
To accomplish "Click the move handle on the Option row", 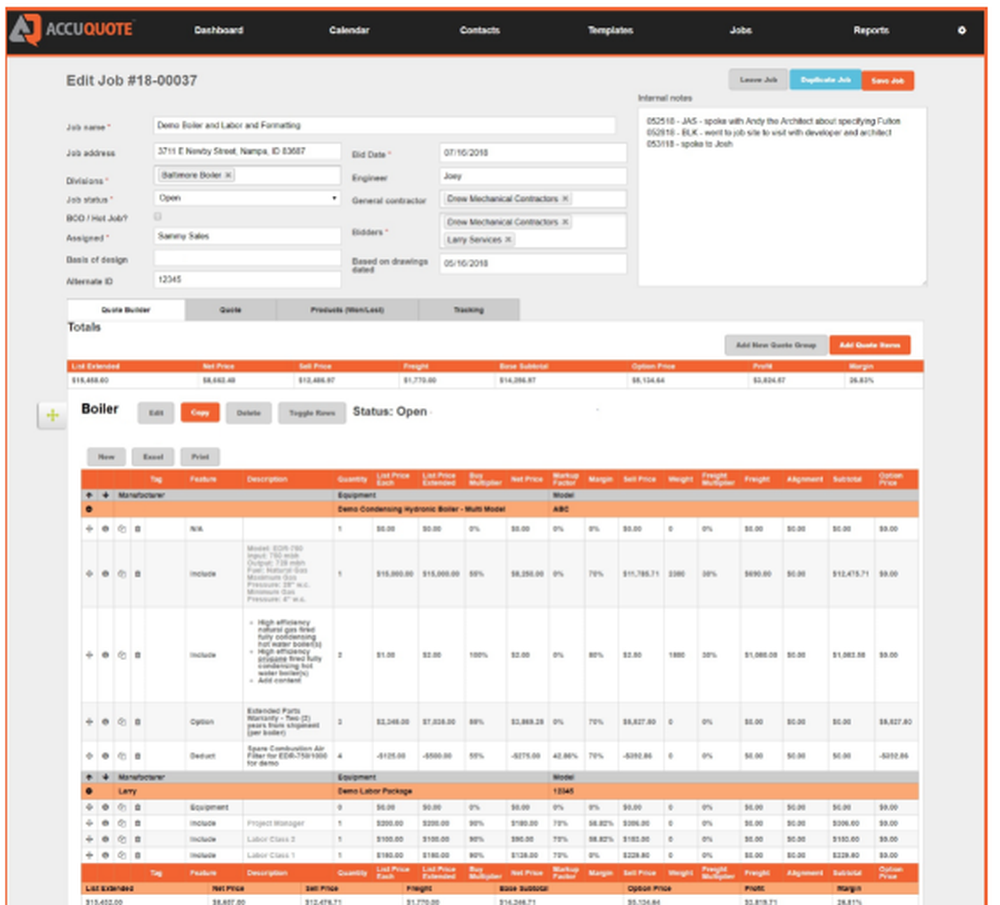I will [89, 722].
